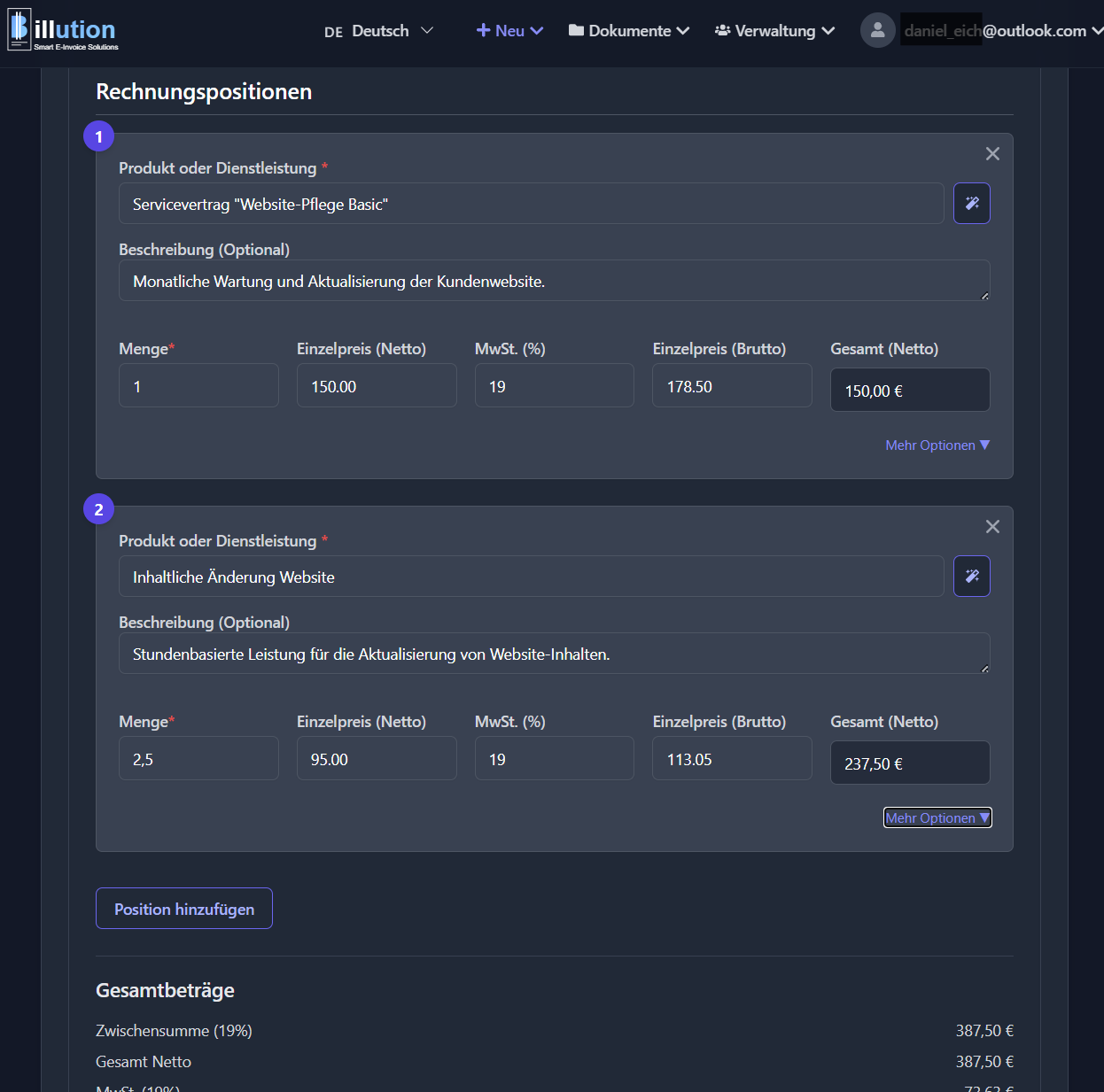1104x1092 pixels.
Task: Click Einzelpreis Brutto field 113.05
Action: point(732,759)
